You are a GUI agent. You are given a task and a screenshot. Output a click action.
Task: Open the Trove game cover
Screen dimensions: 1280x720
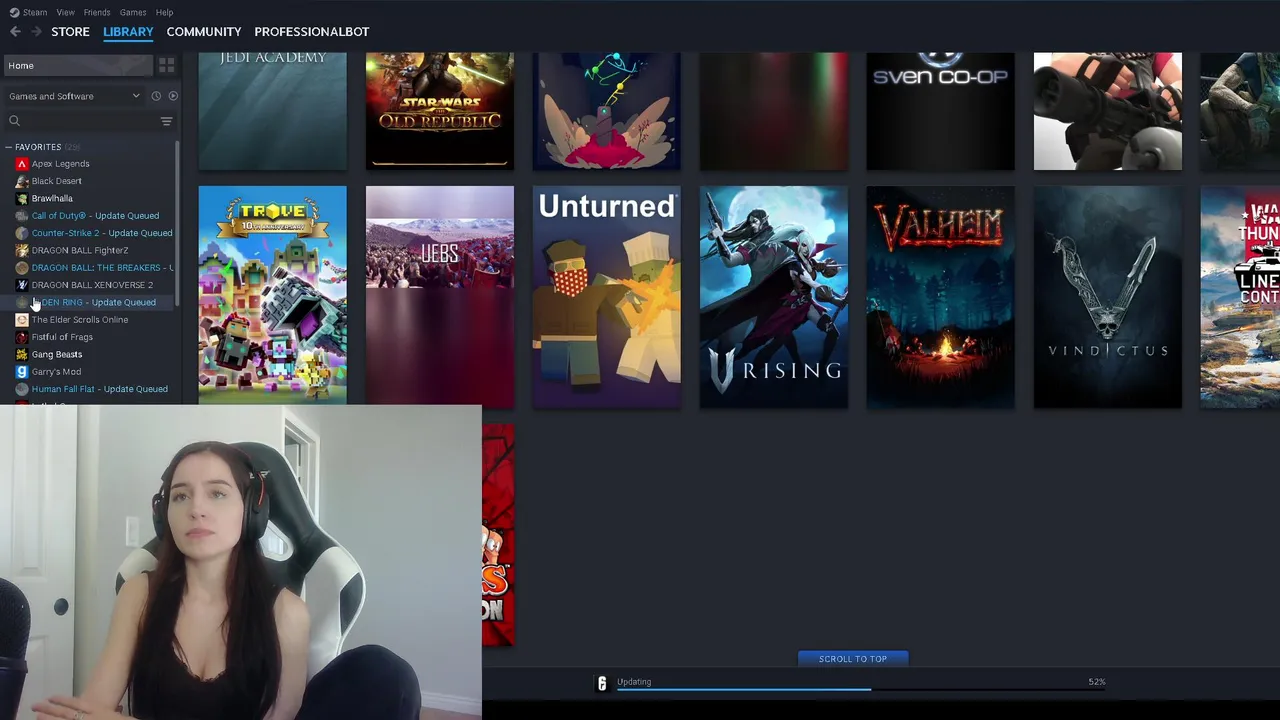point(273,297)
